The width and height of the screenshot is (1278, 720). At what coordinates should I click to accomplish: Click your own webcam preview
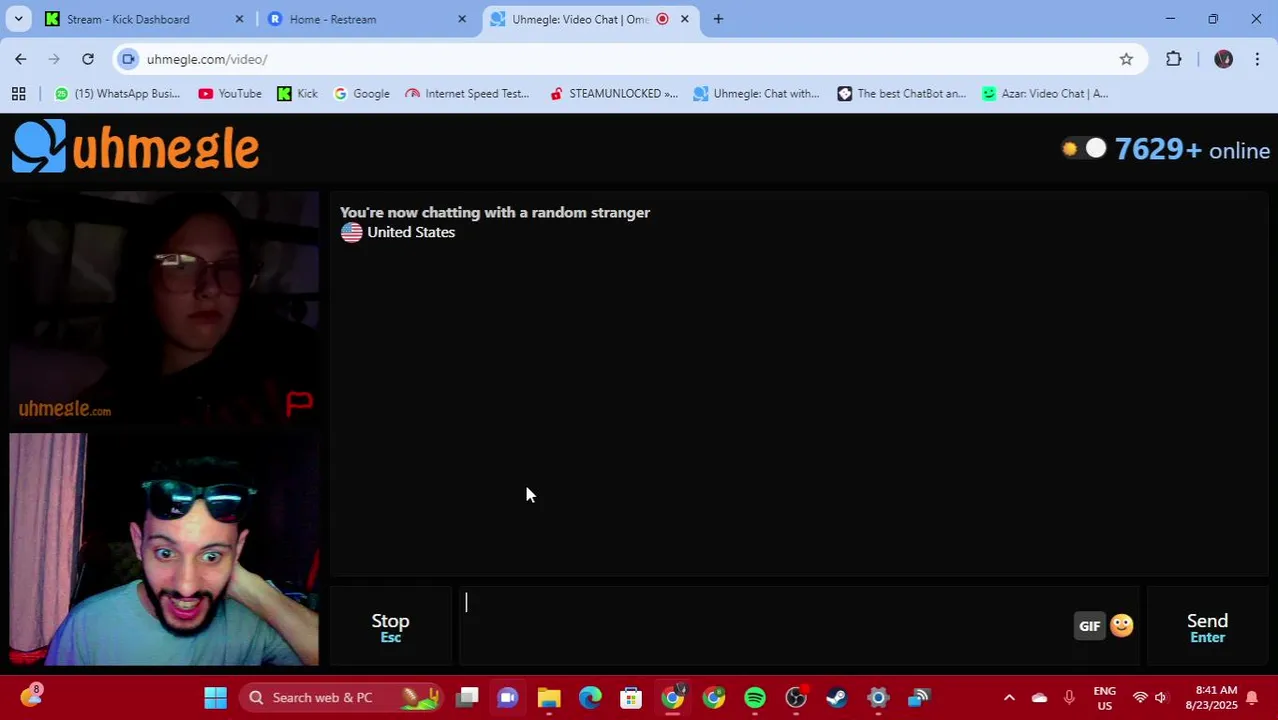coord(164,549)
